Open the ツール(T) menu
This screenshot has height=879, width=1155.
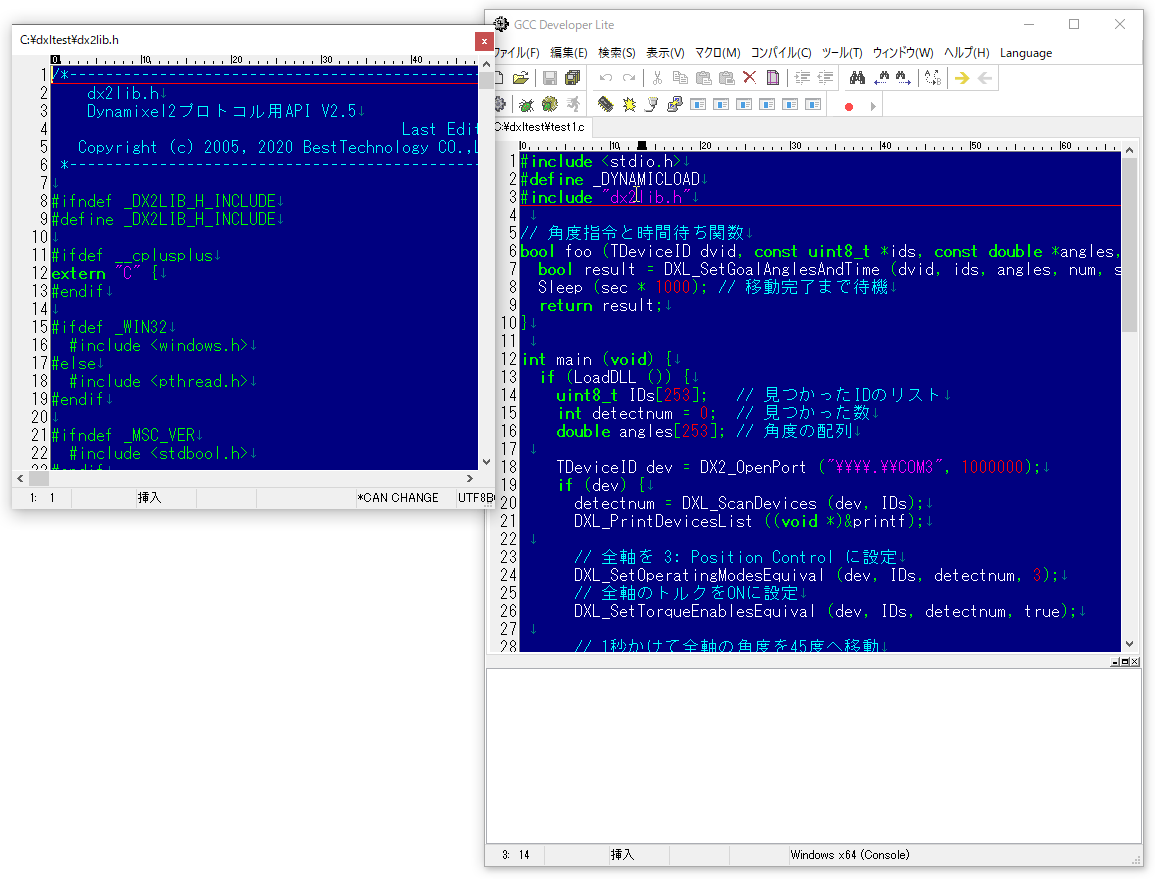coord(841,53)
